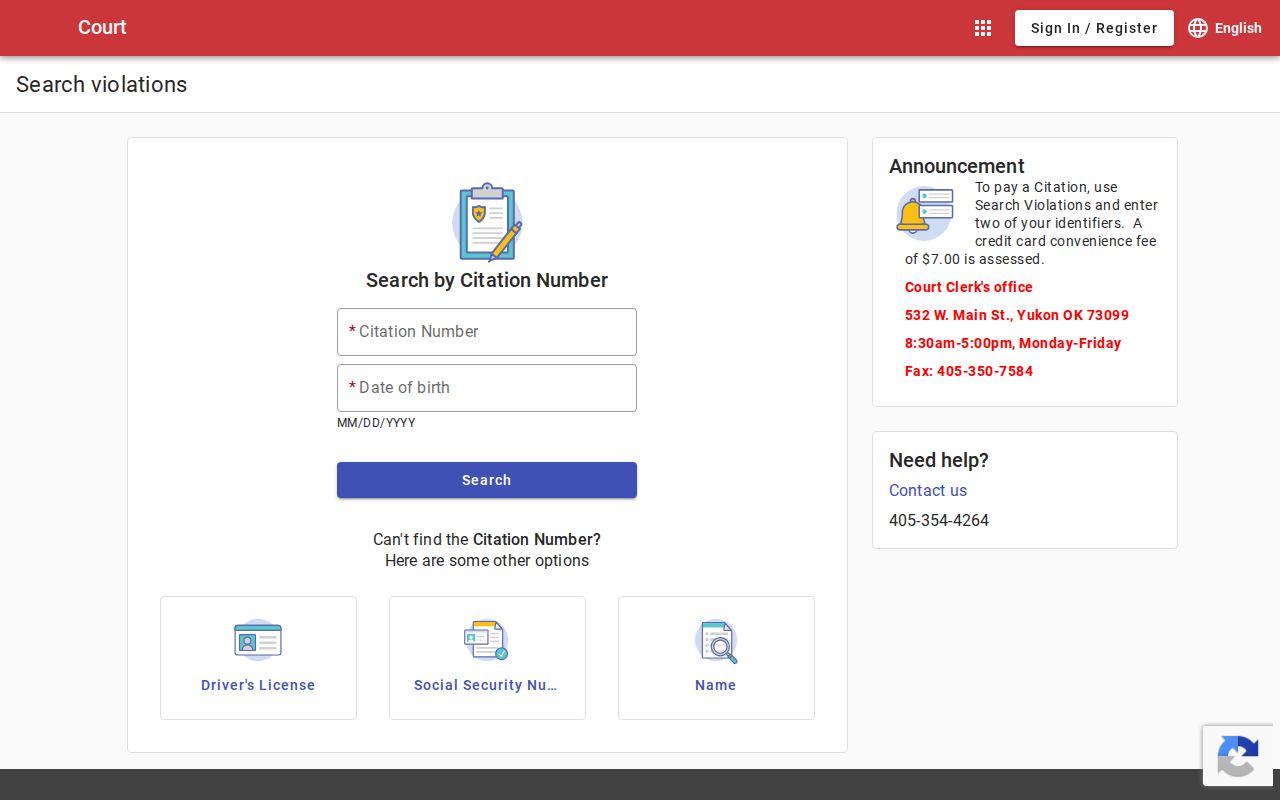Choose Social Security Number search option
The height and width of the screenshot is (800, 1280).
pos(487,658)
